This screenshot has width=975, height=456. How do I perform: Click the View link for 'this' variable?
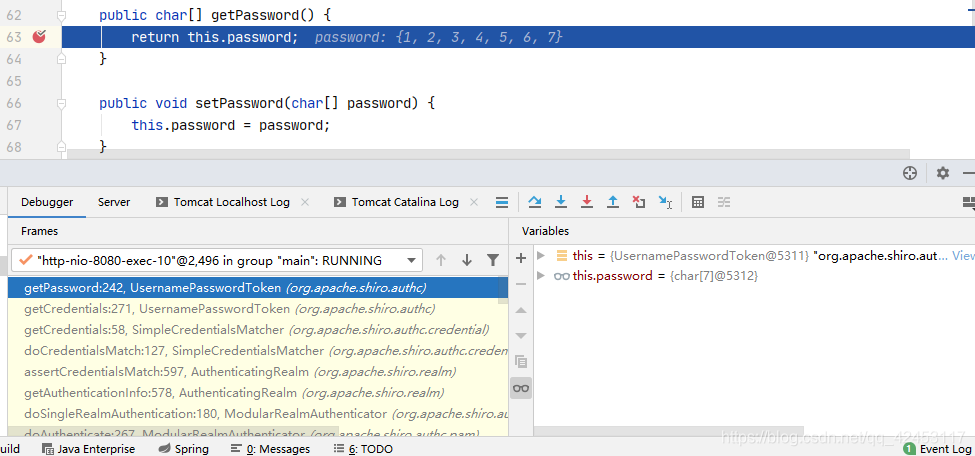[x=963, y=255]
